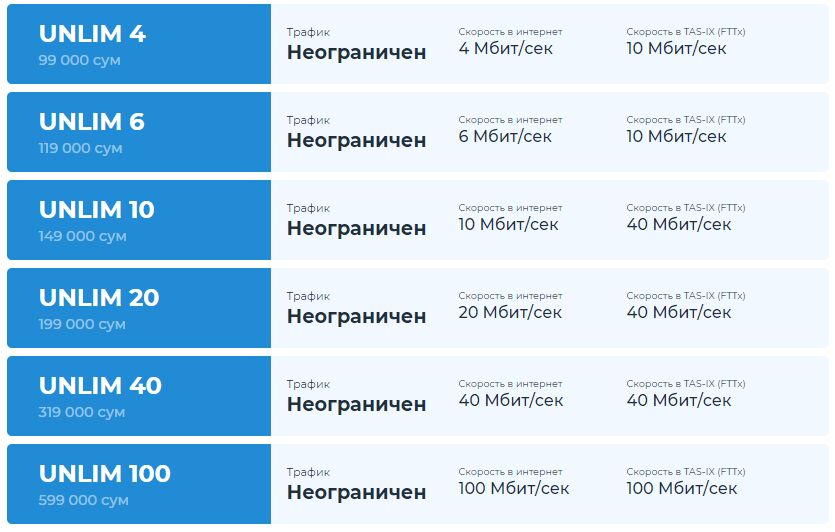835x532 pixels.
Task: Select the UNLIM 4 tariff title
Action: pyautogui.click(x=92, y=34)
